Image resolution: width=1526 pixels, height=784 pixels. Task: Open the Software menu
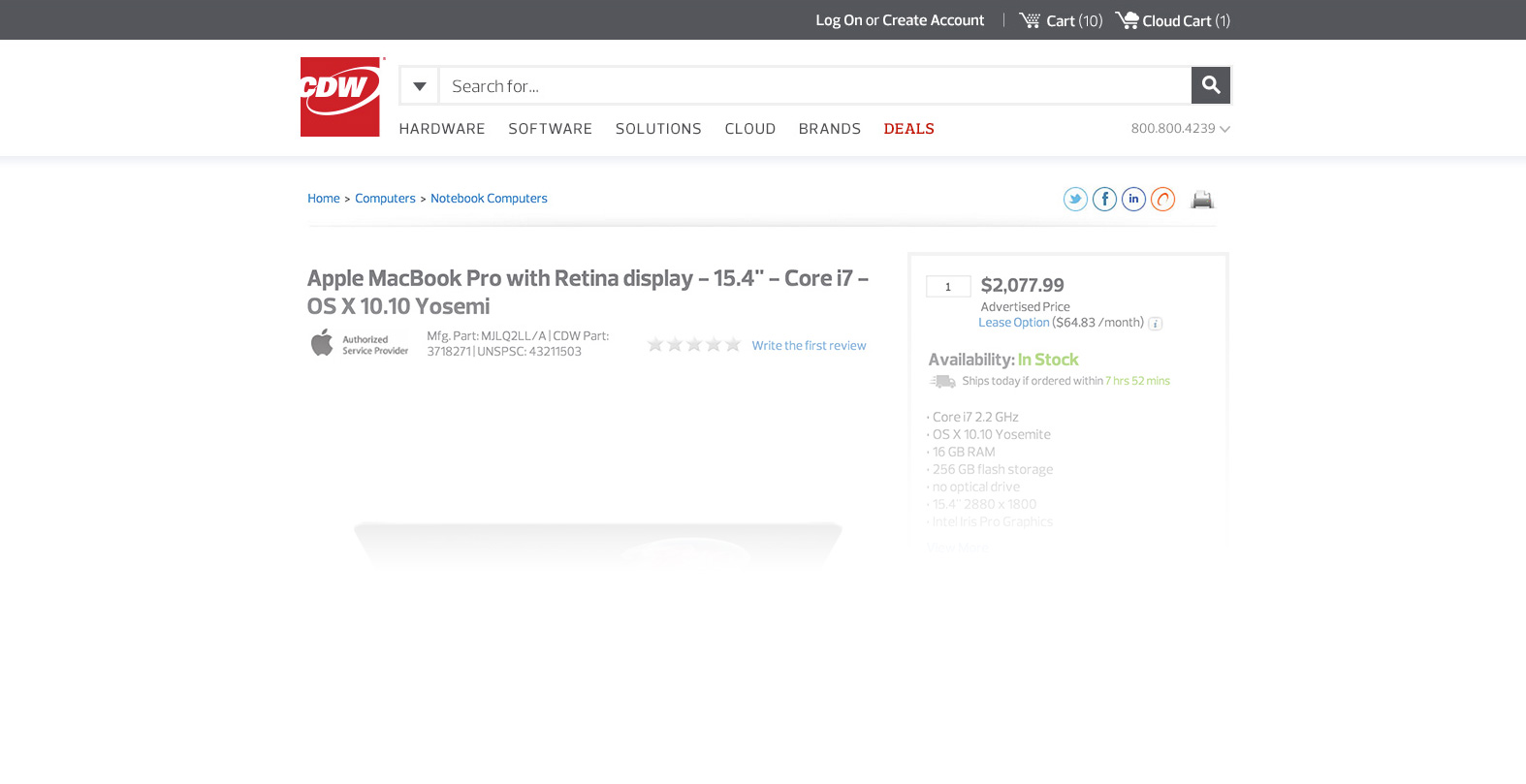pos(550,129)
